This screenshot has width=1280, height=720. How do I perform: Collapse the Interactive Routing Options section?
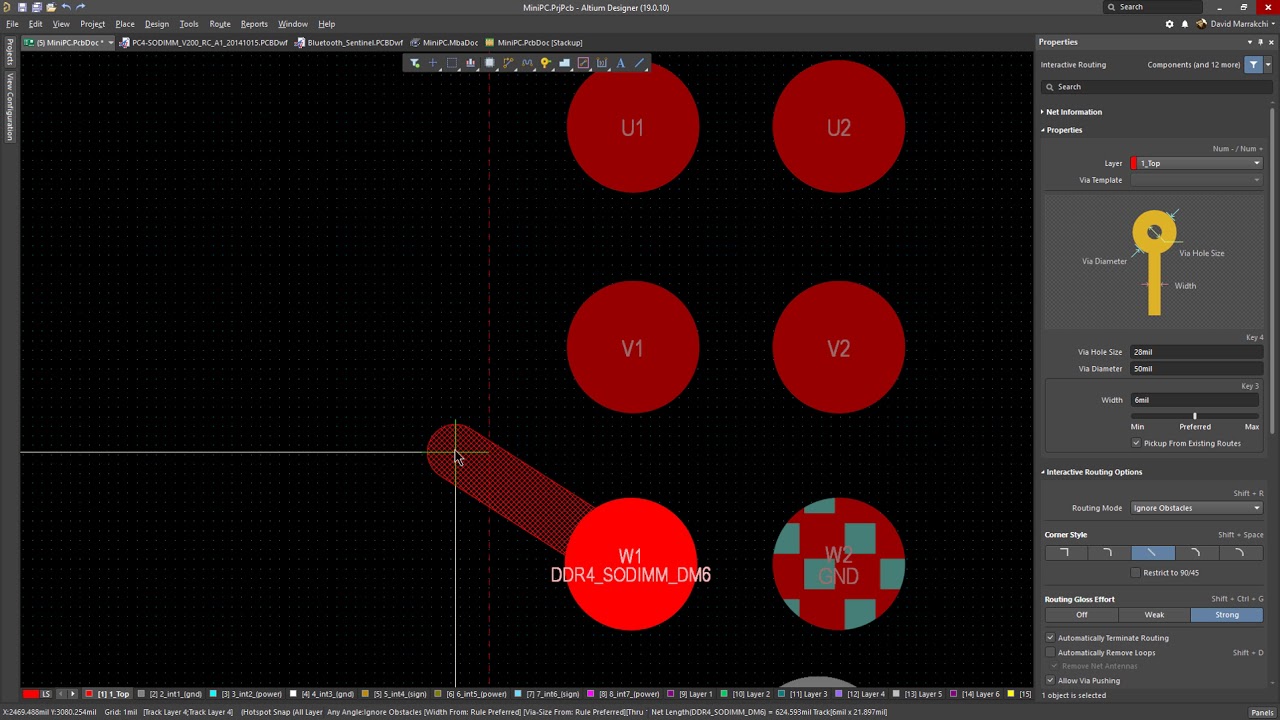click(x=1043, y=472)
